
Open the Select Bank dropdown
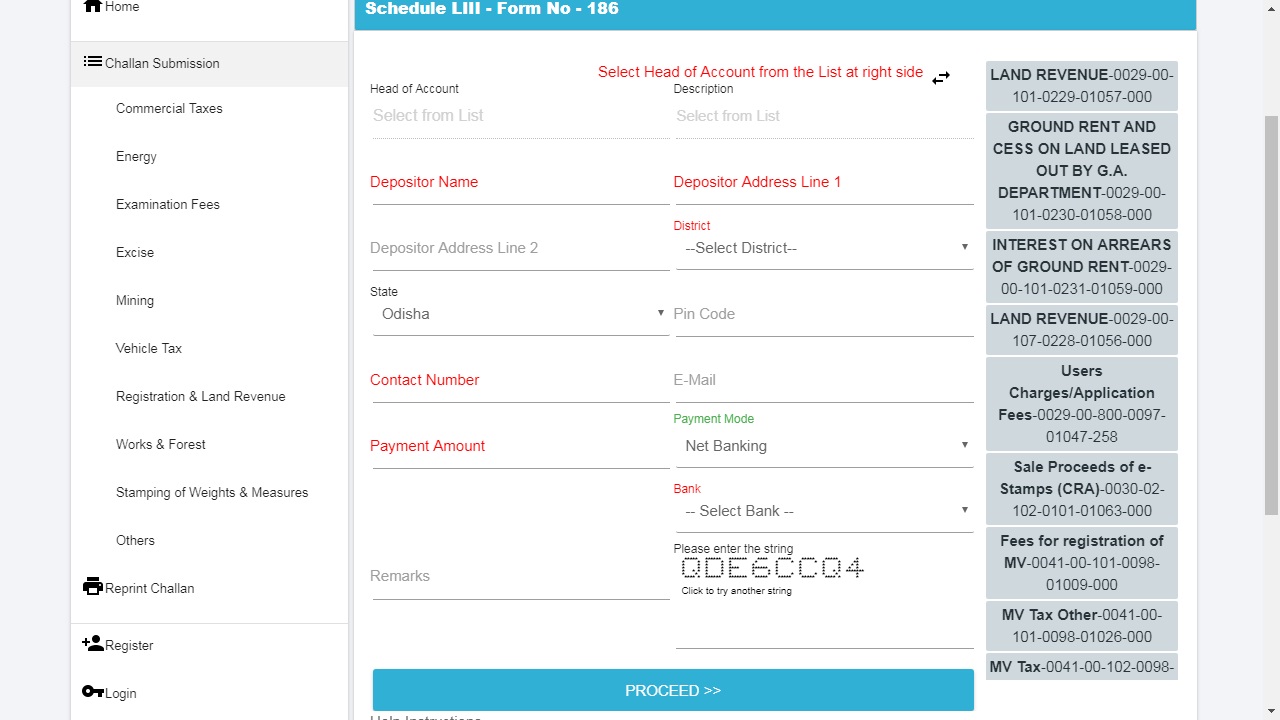pyautogui.click(x=824, y=511)
